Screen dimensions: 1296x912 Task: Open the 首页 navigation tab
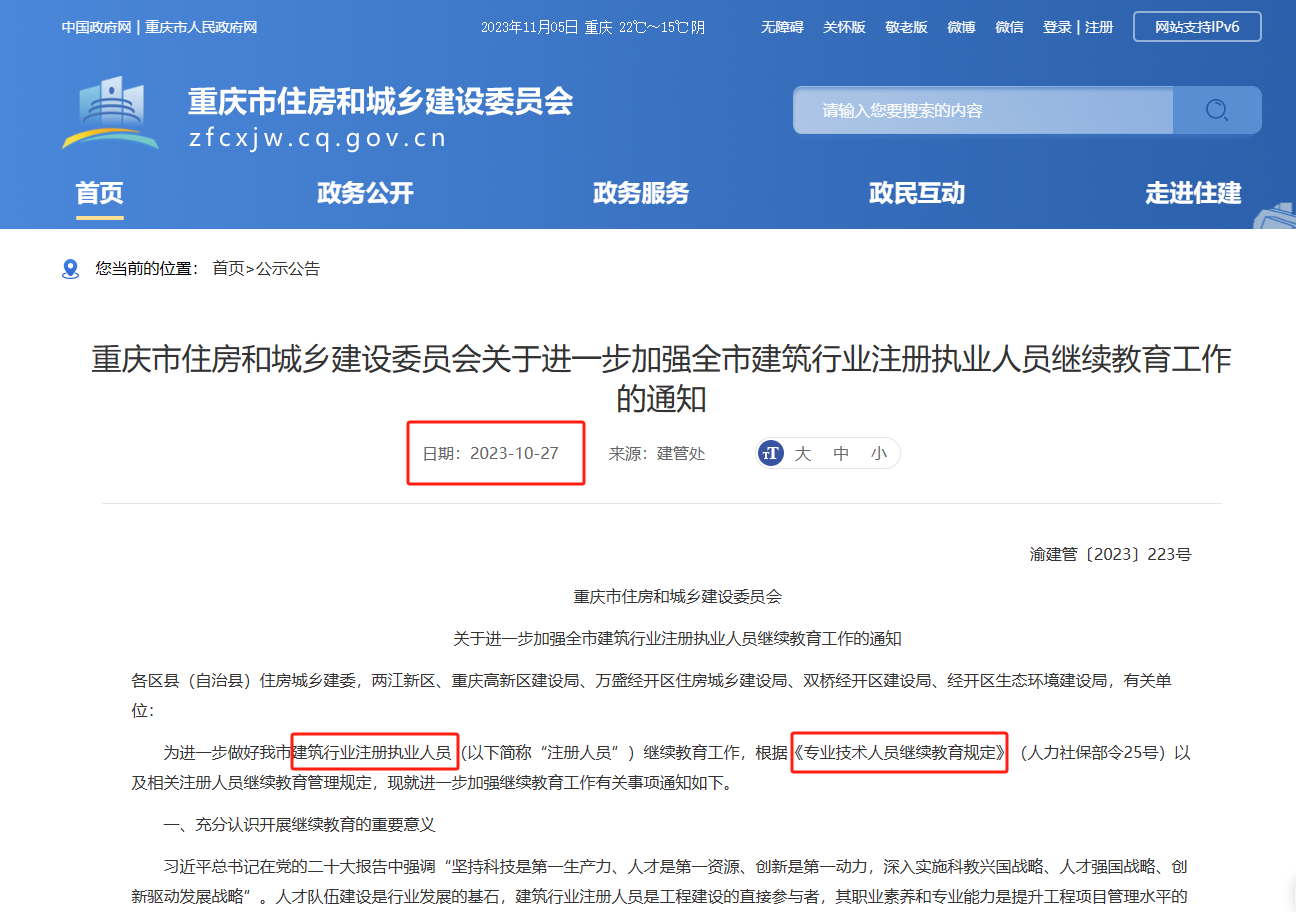click(100, 193)
